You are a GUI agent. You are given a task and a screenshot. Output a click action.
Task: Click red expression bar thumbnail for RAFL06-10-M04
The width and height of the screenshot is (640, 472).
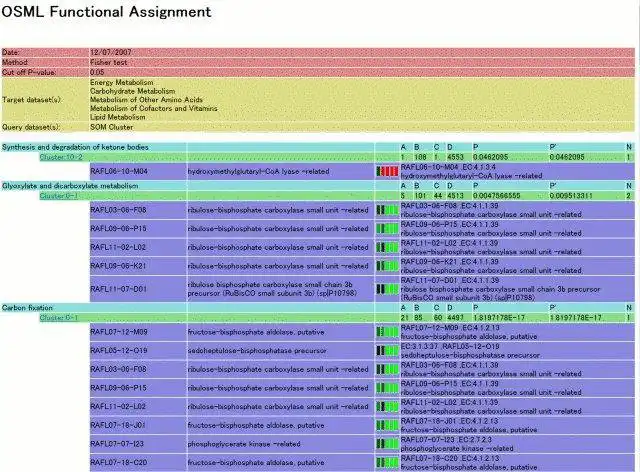(387, 171)
